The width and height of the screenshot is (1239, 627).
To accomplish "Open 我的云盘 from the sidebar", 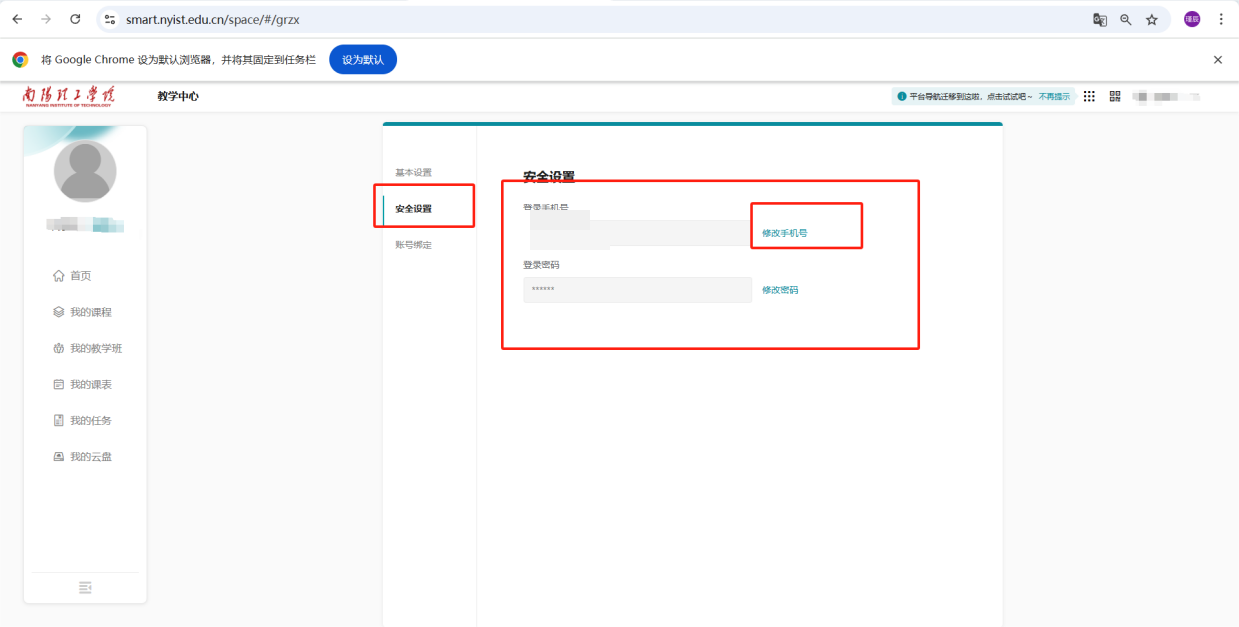I will coord(90,457).
